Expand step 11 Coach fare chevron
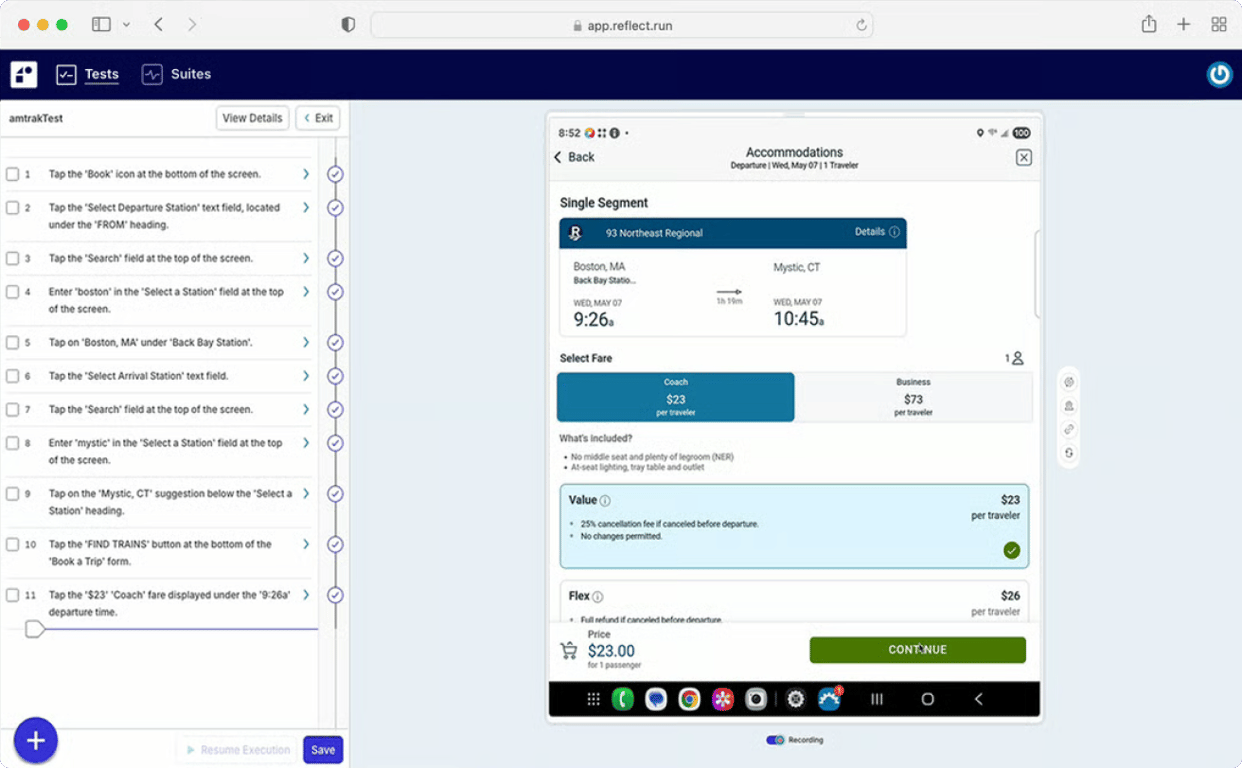 pyautogui.click(x=306, y=595)
